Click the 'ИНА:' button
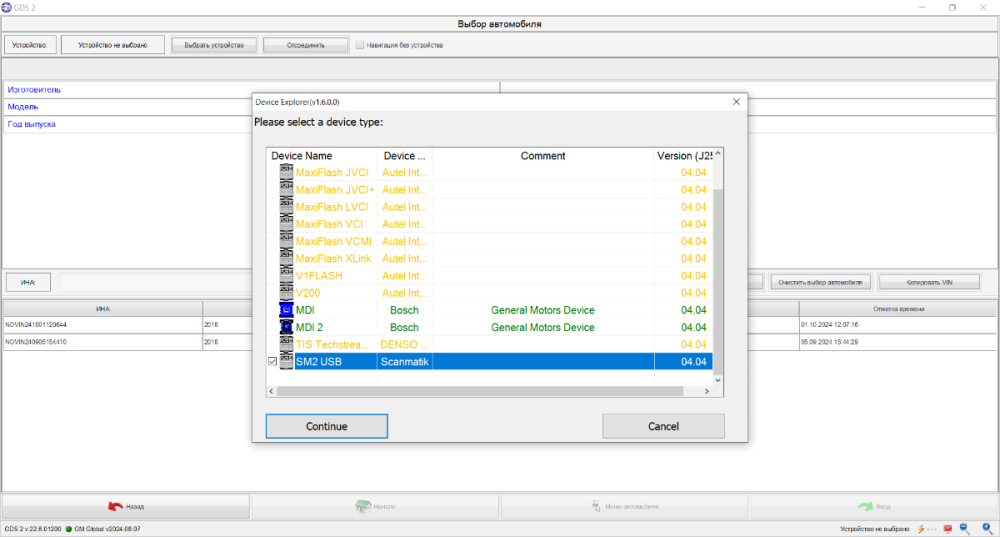Image resolution: width=1000 pixels, height=537 pixels. (28, 282)
